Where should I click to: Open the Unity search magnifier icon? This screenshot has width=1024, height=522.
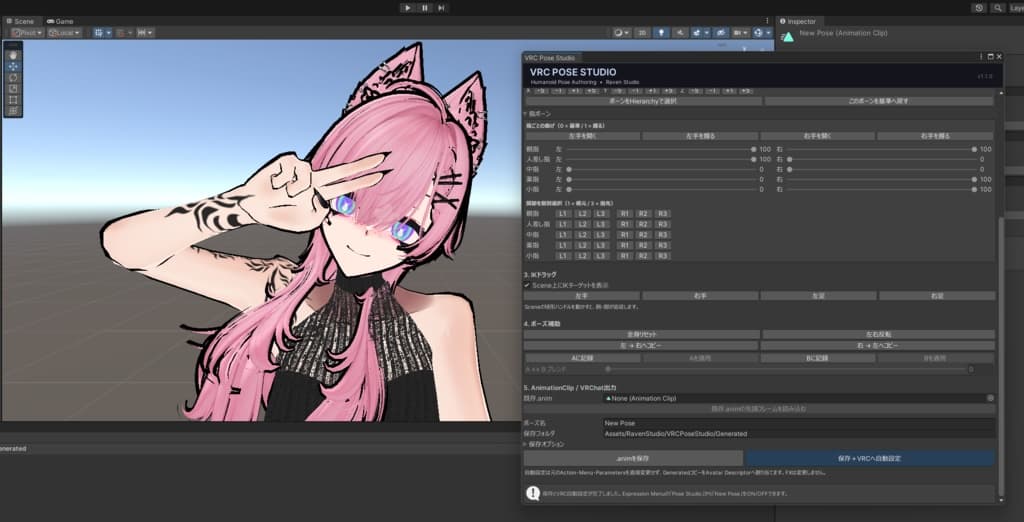click(998, 8)
